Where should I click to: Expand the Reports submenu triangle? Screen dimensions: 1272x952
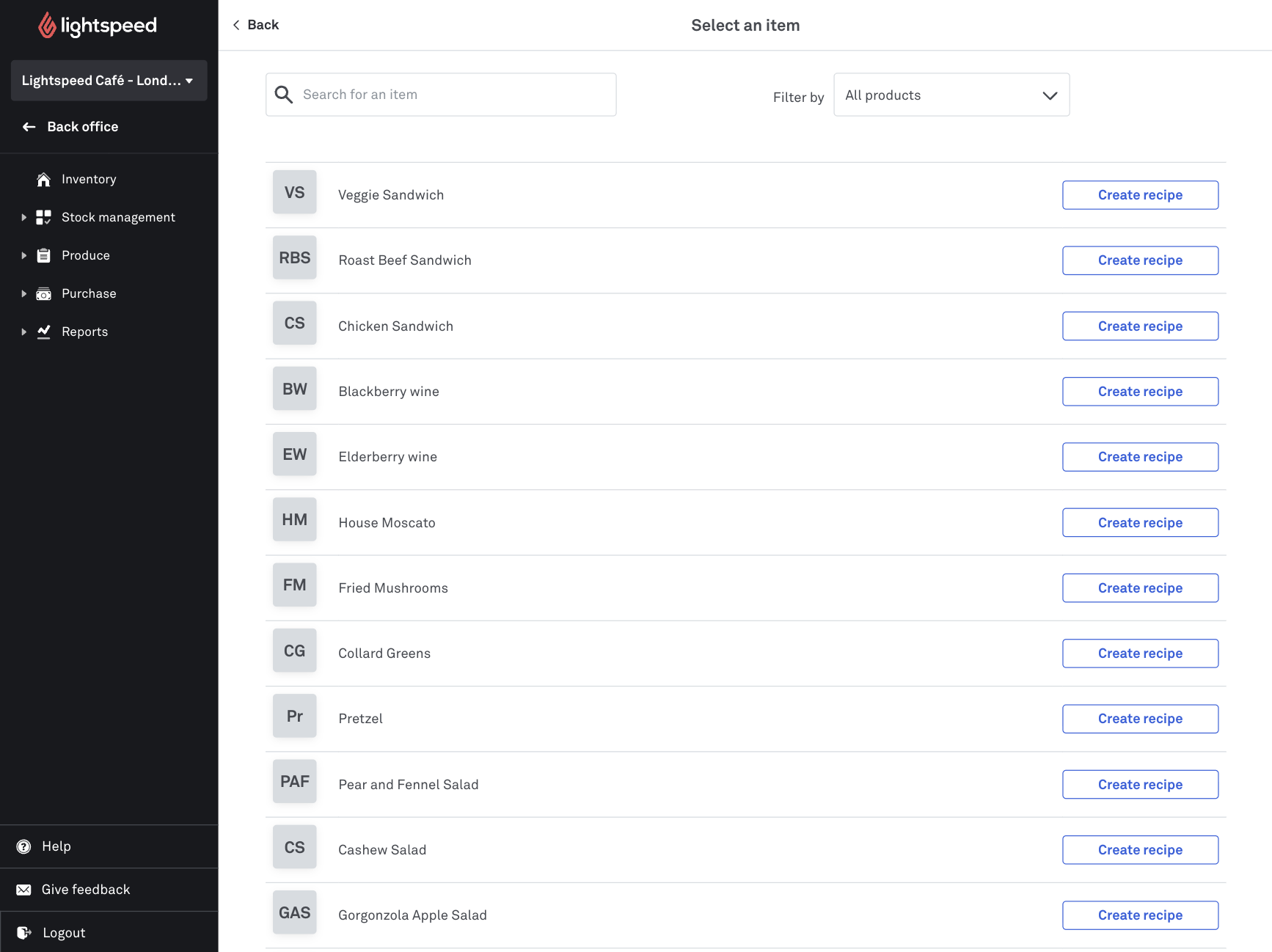tap(24, 332)
